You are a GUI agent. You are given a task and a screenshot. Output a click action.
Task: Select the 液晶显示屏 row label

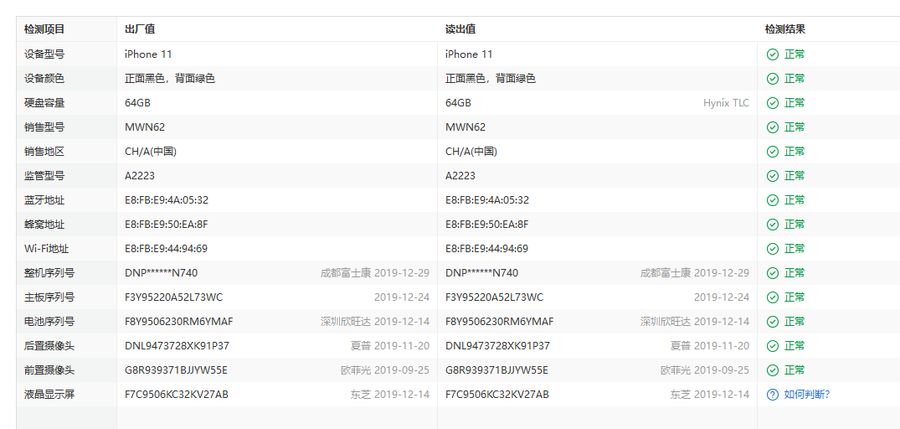pos(49,394)
